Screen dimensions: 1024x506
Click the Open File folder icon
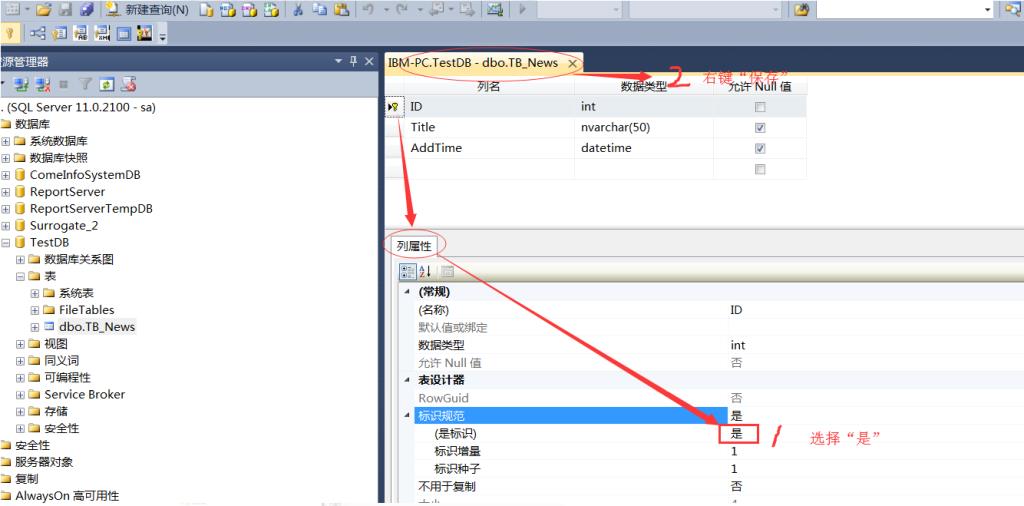pos(42,10)
